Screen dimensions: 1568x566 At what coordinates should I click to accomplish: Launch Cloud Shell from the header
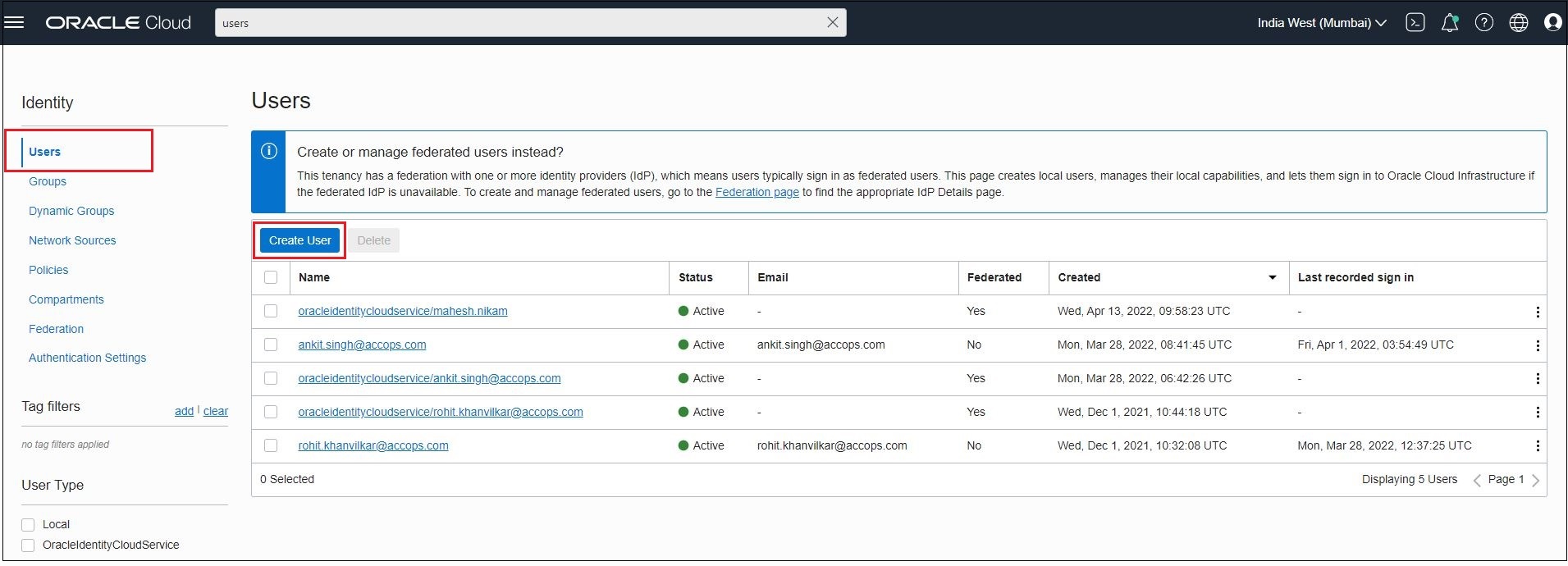[1415, 22]
